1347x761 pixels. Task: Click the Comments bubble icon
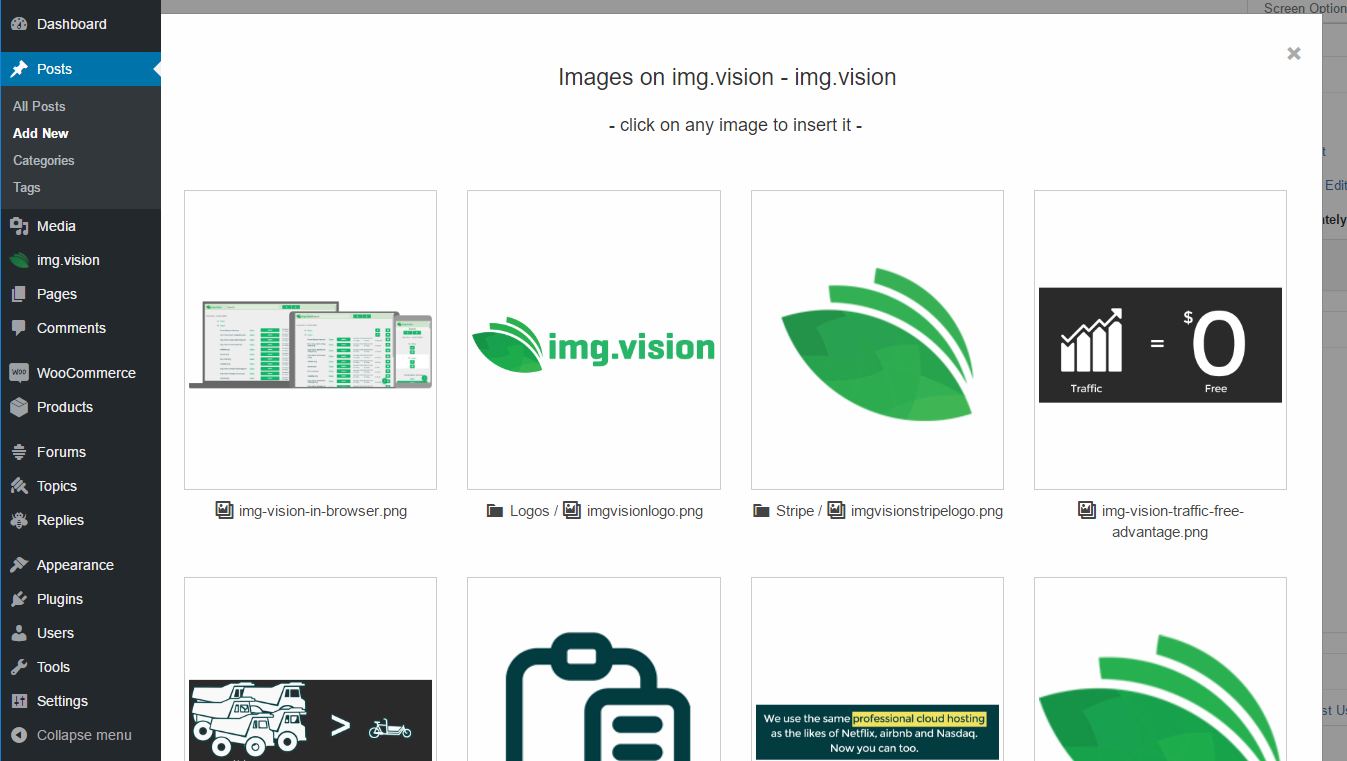click(19, 328)
